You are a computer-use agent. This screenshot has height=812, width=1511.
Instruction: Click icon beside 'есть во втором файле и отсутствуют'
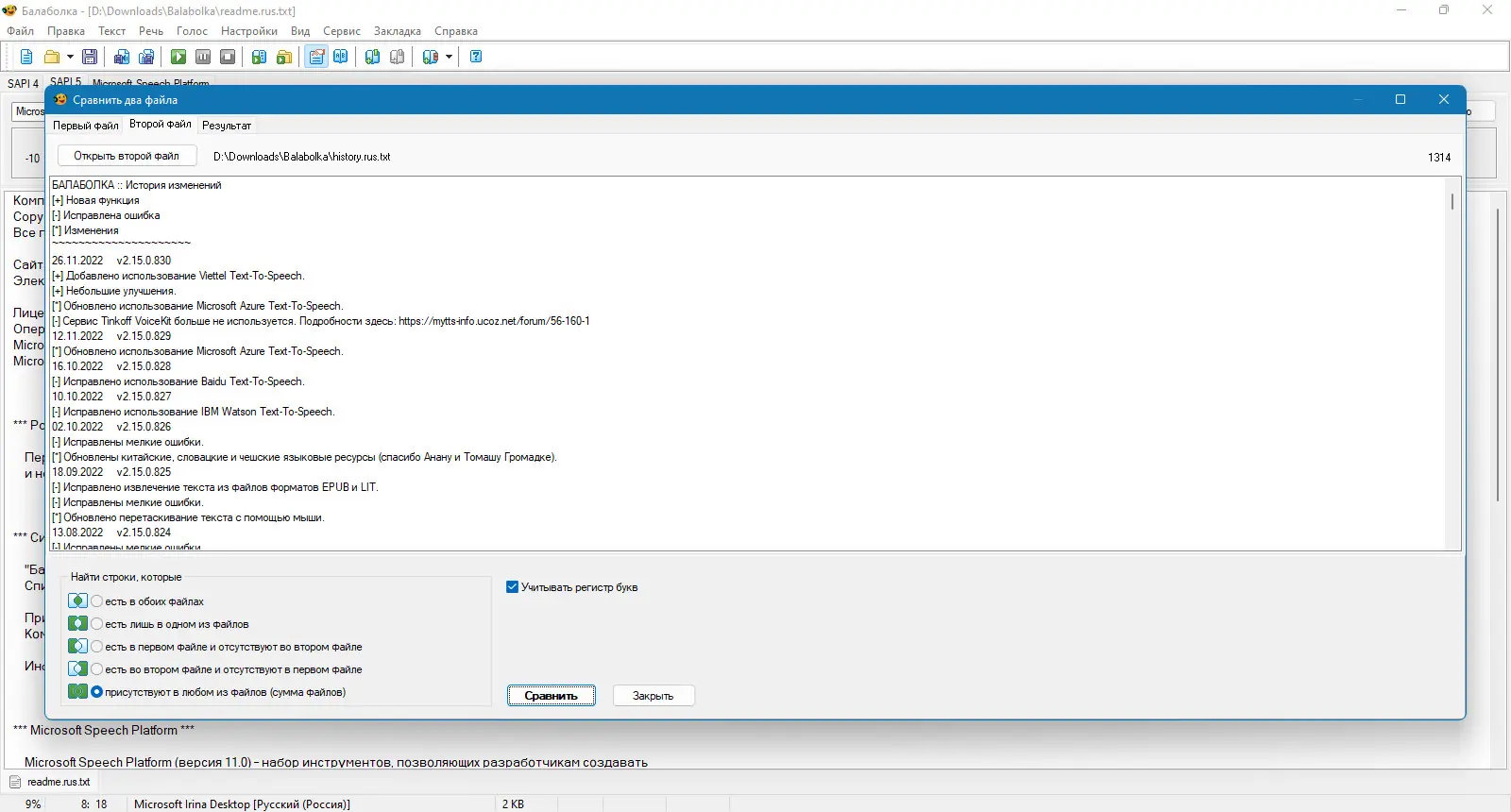[78, 668]
